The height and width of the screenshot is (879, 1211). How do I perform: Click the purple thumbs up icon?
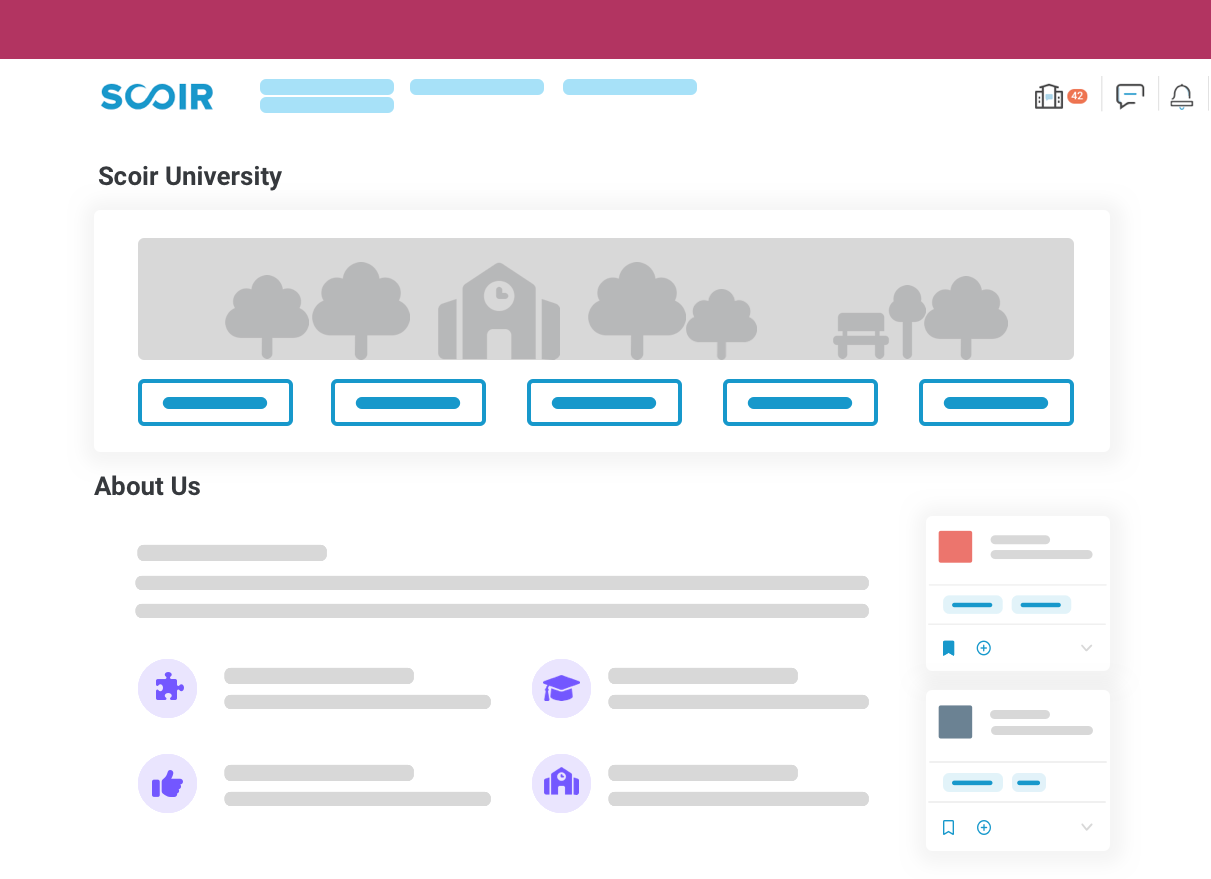(168, 784)
